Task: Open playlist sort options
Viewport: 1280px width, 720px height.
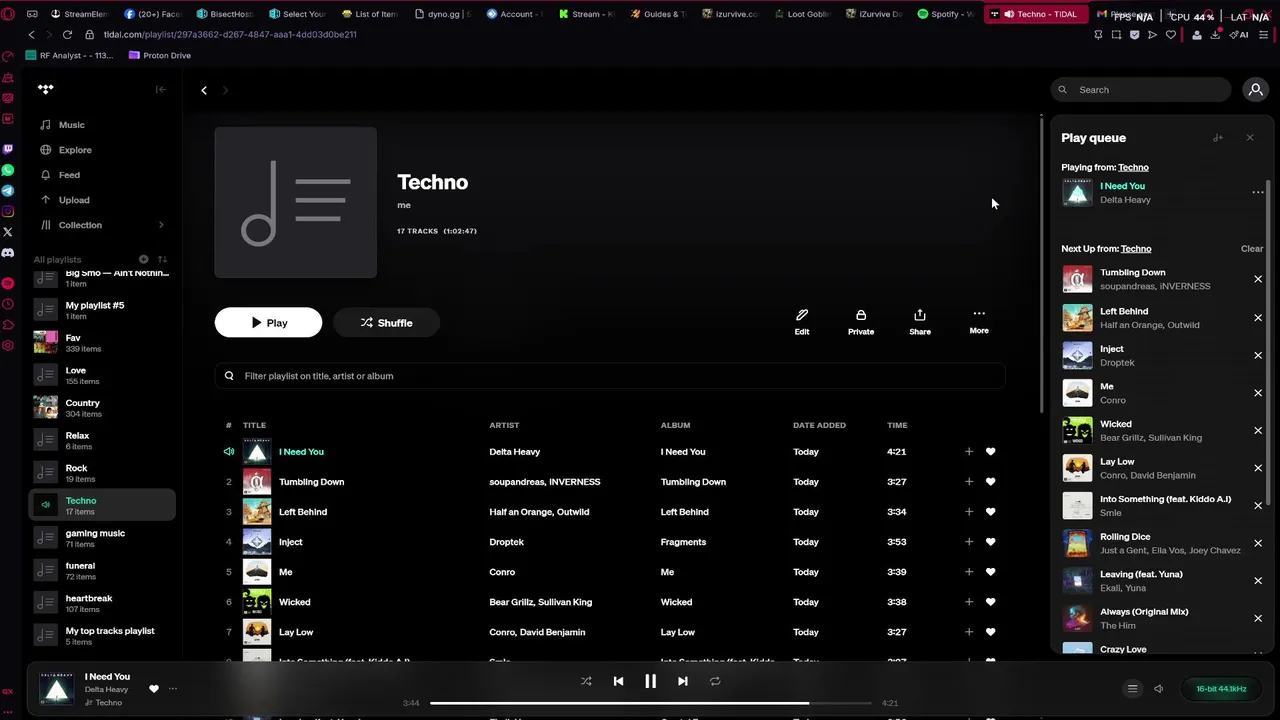Action: [x=162, y=259]
